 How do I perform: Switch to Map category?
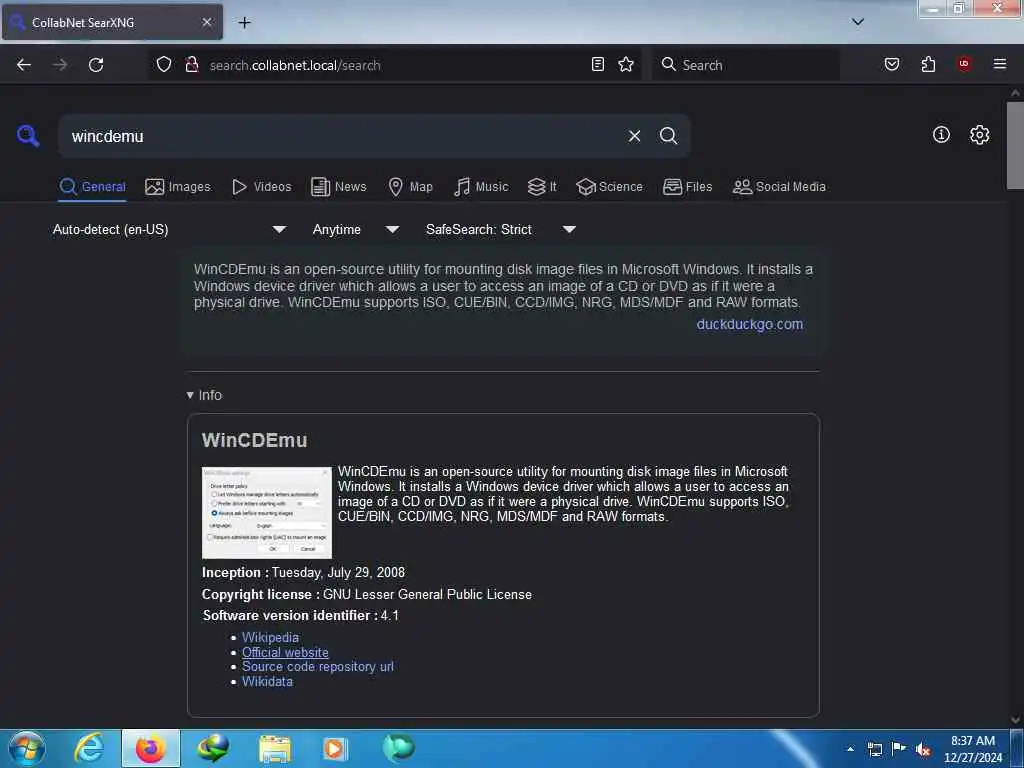click(x=410, y=187)
